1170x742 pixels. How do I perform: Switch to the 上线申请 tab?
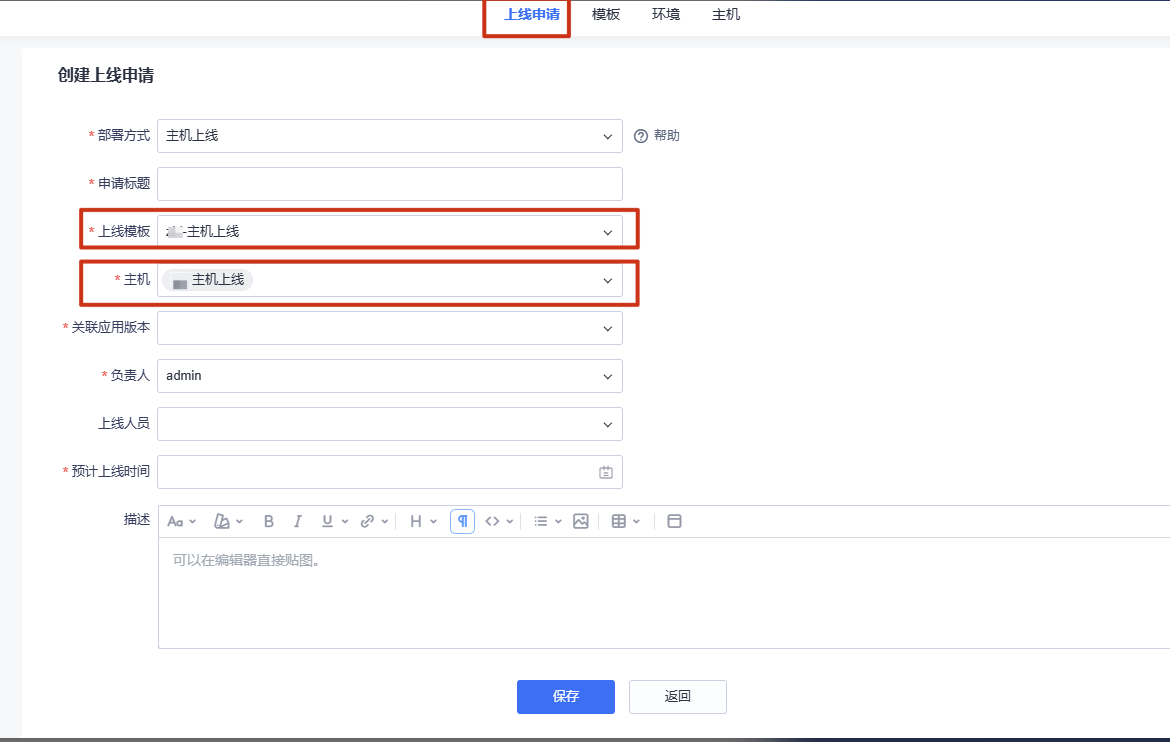tap(532, 14)
